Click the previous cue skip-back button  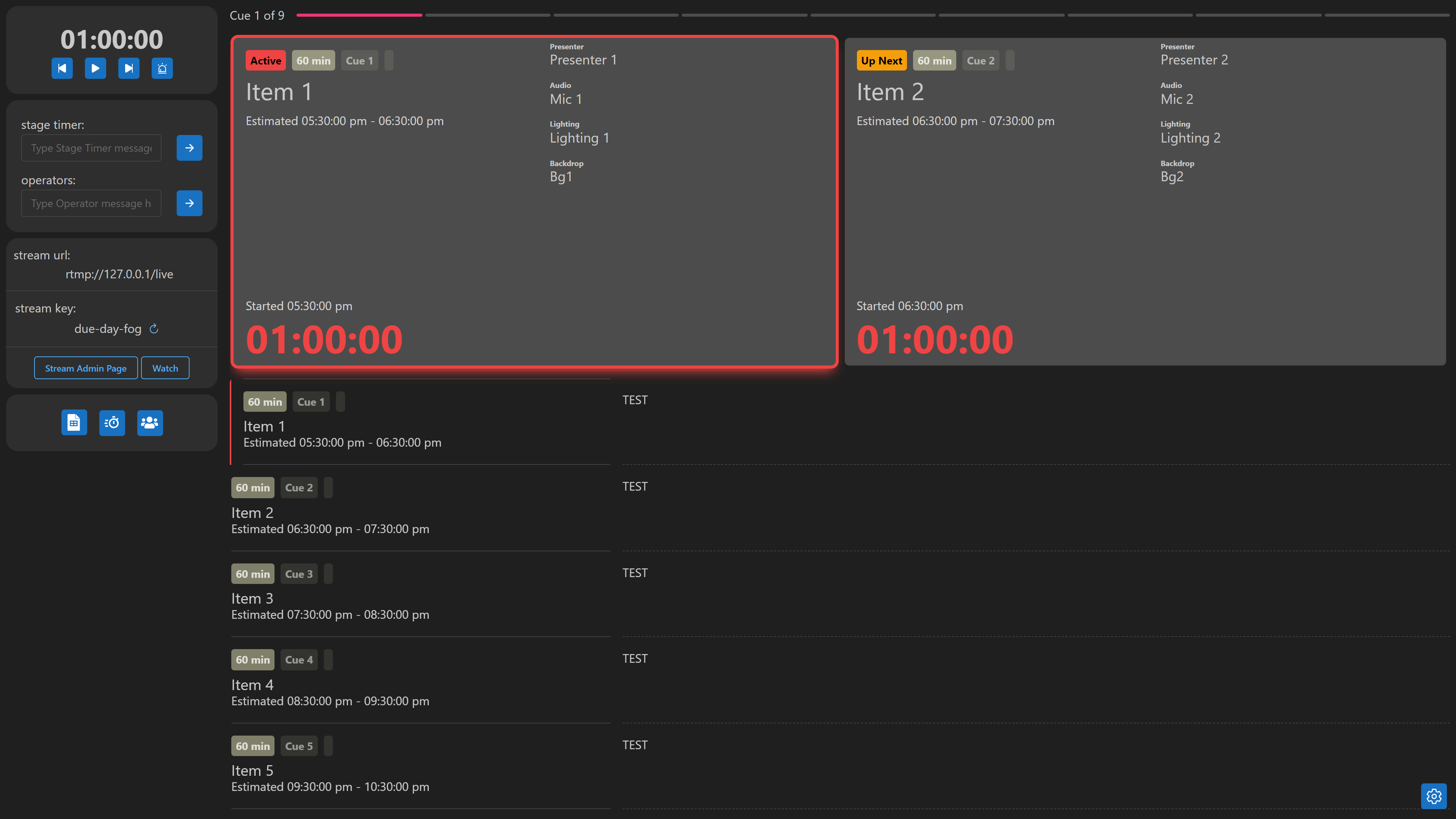(62, 68)
